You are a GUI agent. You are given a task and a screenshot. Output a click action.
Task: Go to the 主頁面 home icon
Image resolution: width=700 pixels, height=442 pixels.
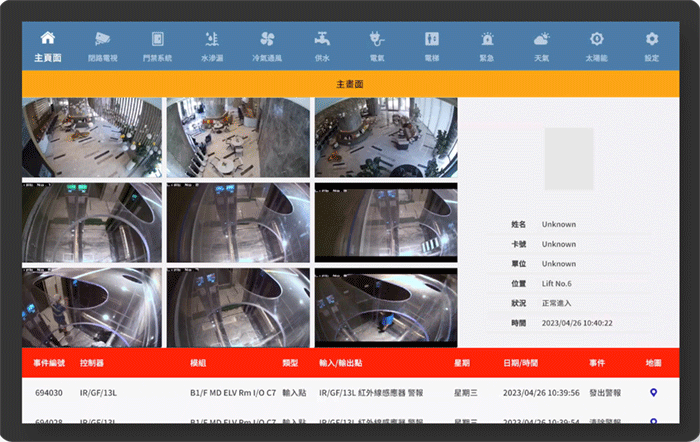[47, 46]
